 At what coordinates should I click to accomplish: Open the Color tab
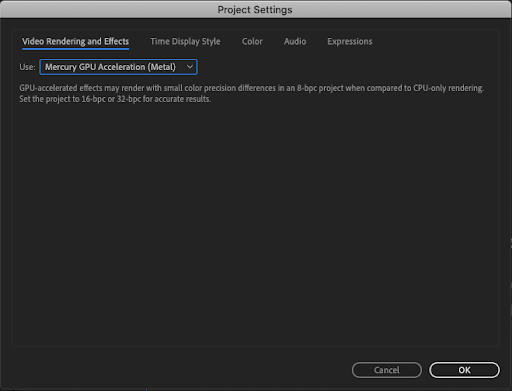pyautogui.click(x=252, y=41)
